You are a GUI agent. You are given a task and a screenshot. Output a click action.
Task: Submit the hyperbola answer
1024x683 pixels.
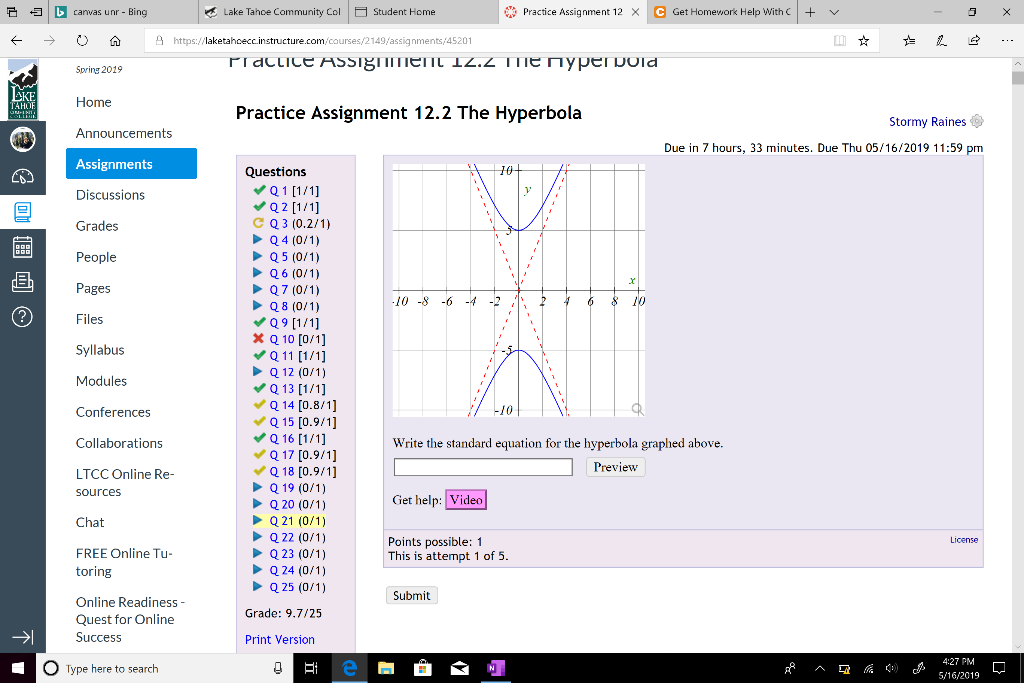tap(411, 596)
